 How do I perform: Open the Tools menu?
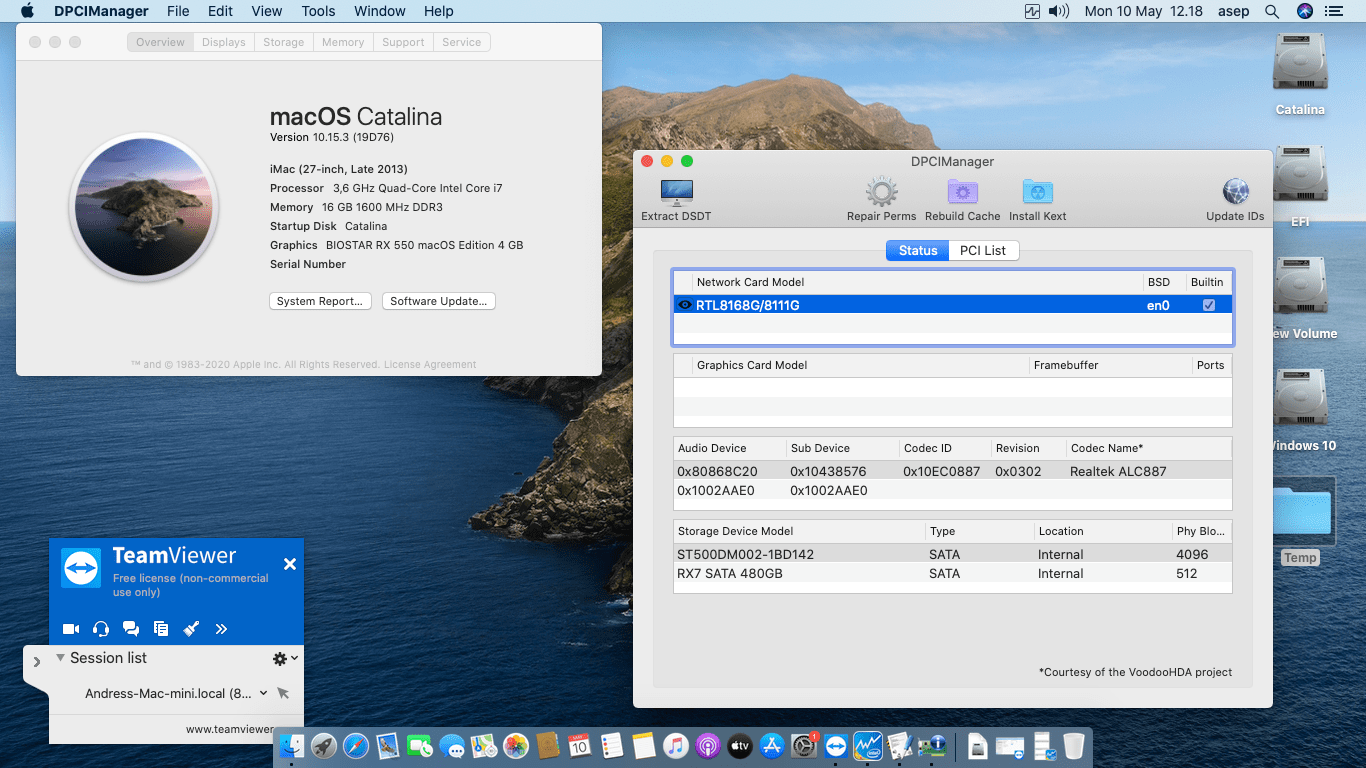point(318,11)
